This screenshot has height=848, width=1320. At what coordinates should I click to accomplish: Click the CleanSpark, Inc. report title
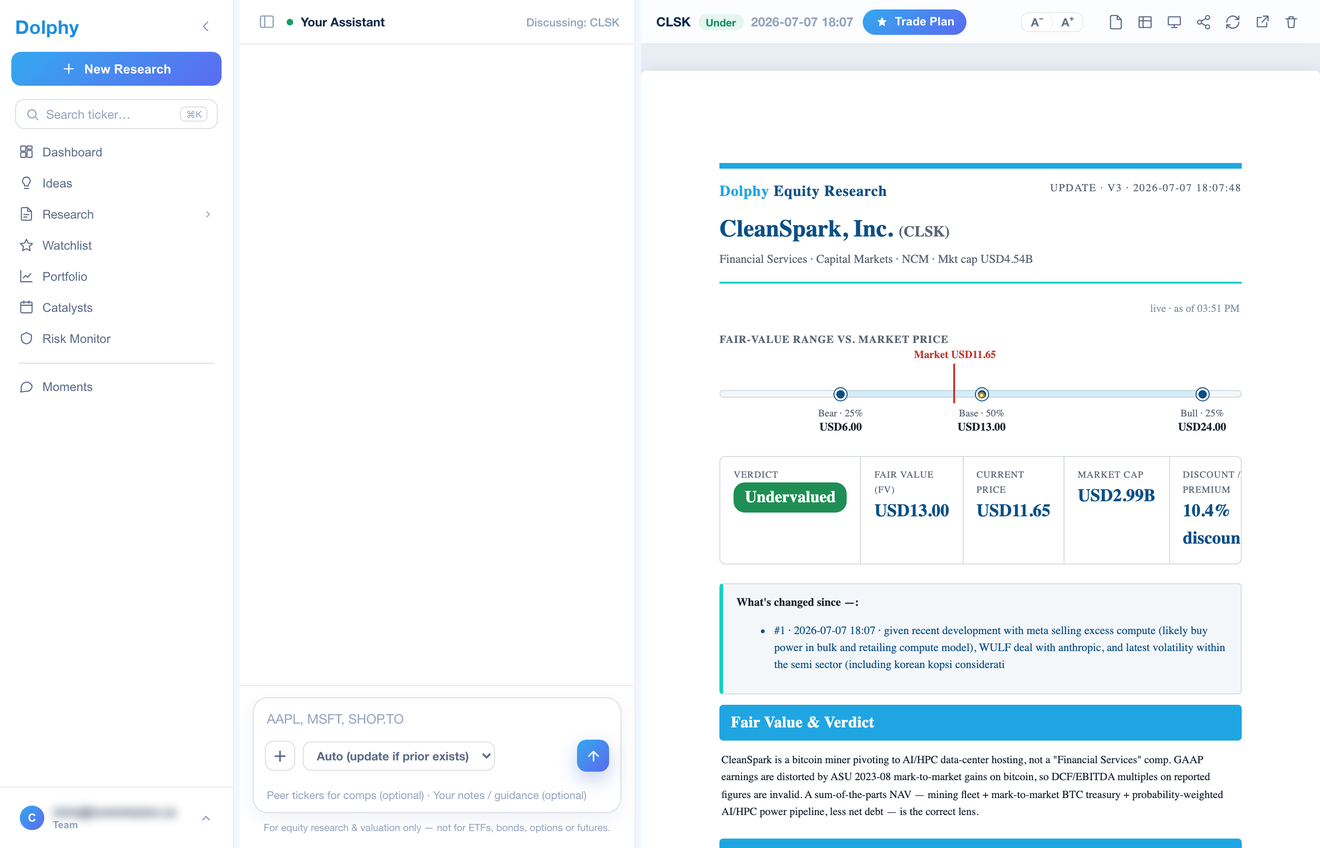point(806,229)
